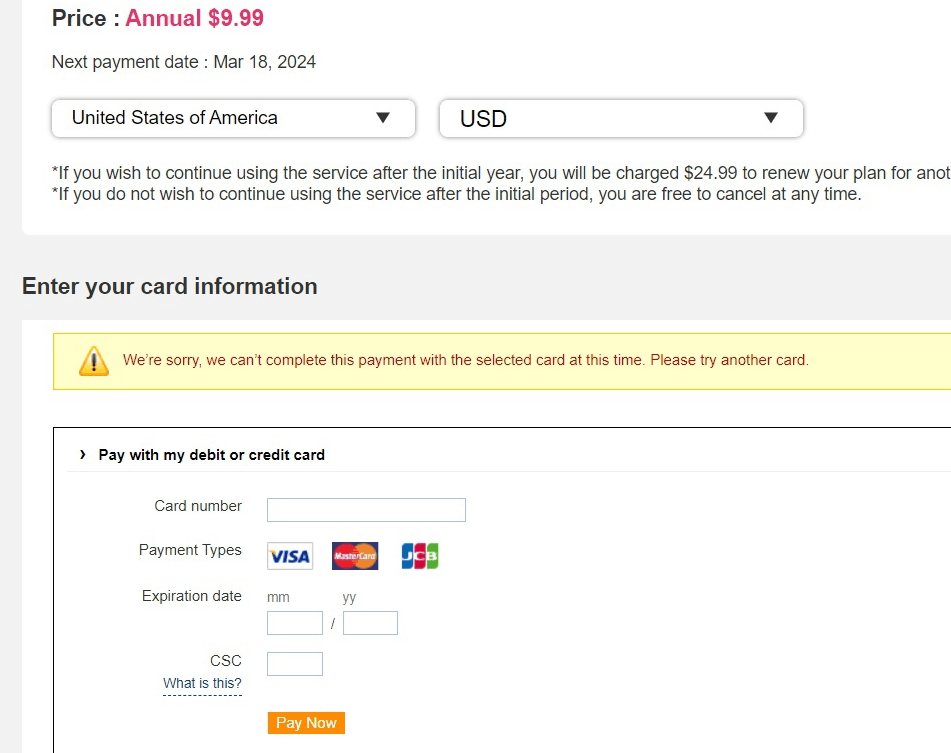Click the yellow warning triangle icon

(94, 361)
